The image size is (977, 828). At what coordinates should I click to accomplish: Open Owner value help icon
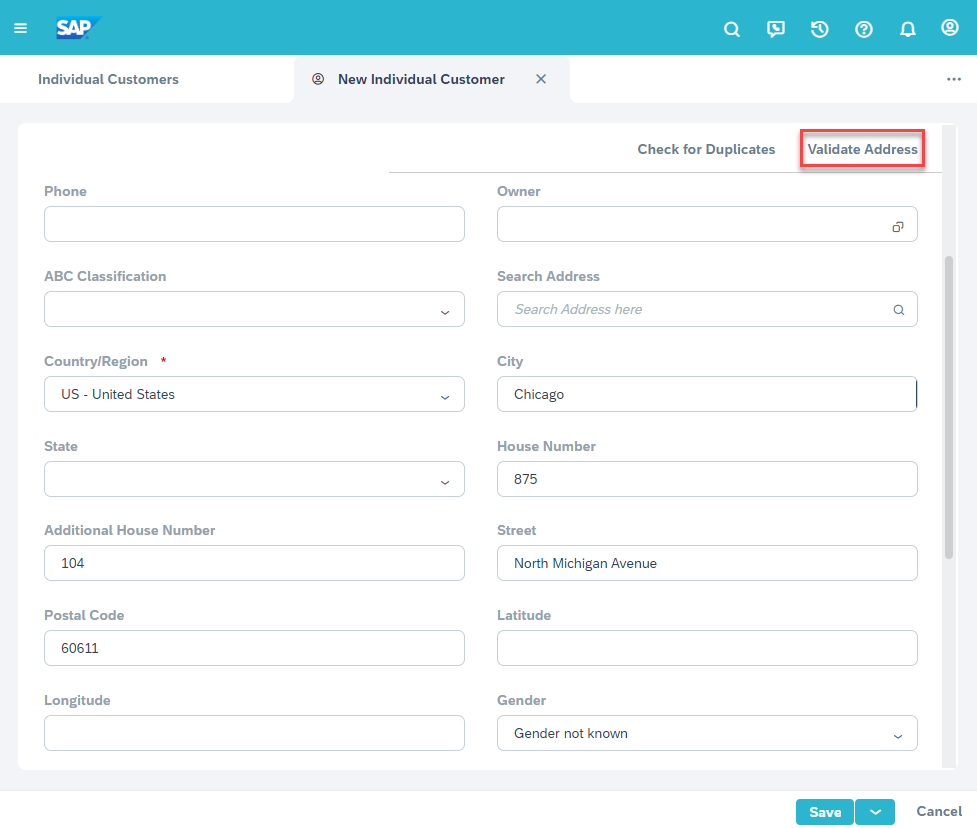pyautogui.click(x=898, y=227)
